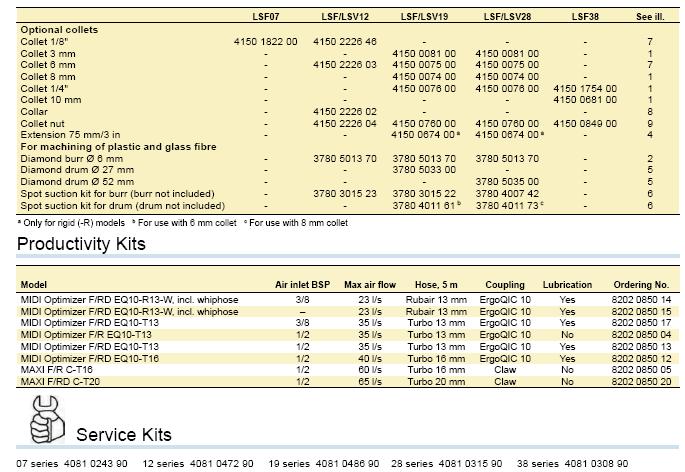The width and height of the screenshot is (685, 472).
Task: Select service kit number '4081 0308 90'
Action: click(x=596, y=464)
